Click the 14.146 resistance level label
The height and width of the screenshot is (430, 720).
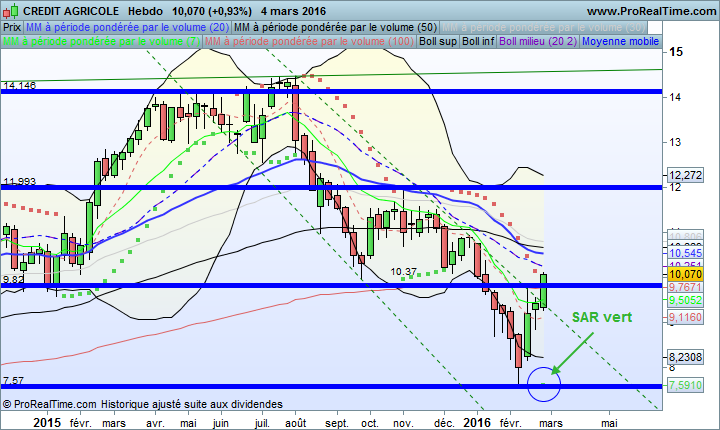coord(19,85)
